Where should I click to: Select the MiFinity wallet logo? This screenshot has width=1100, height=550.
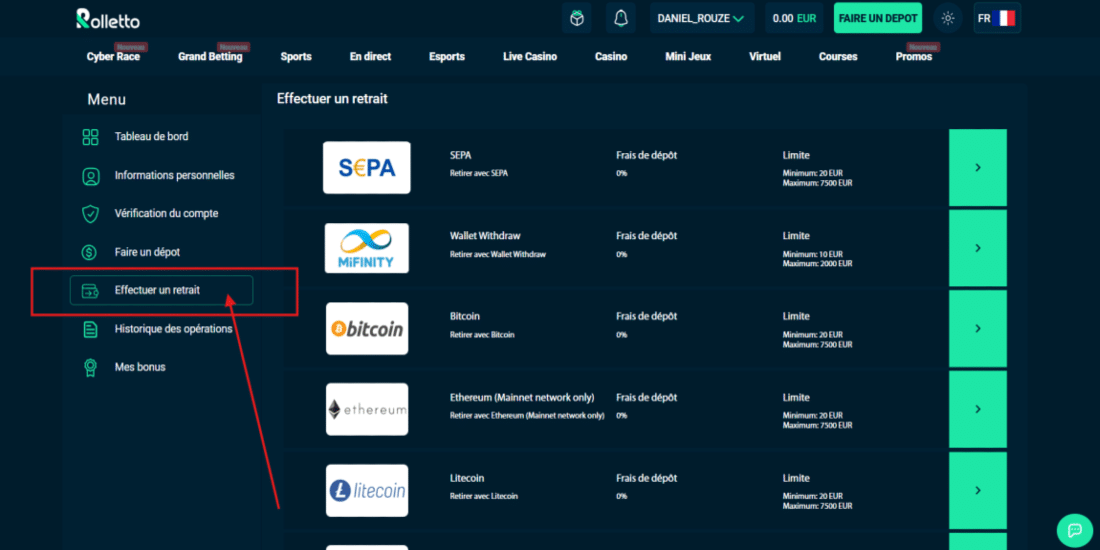367,248
